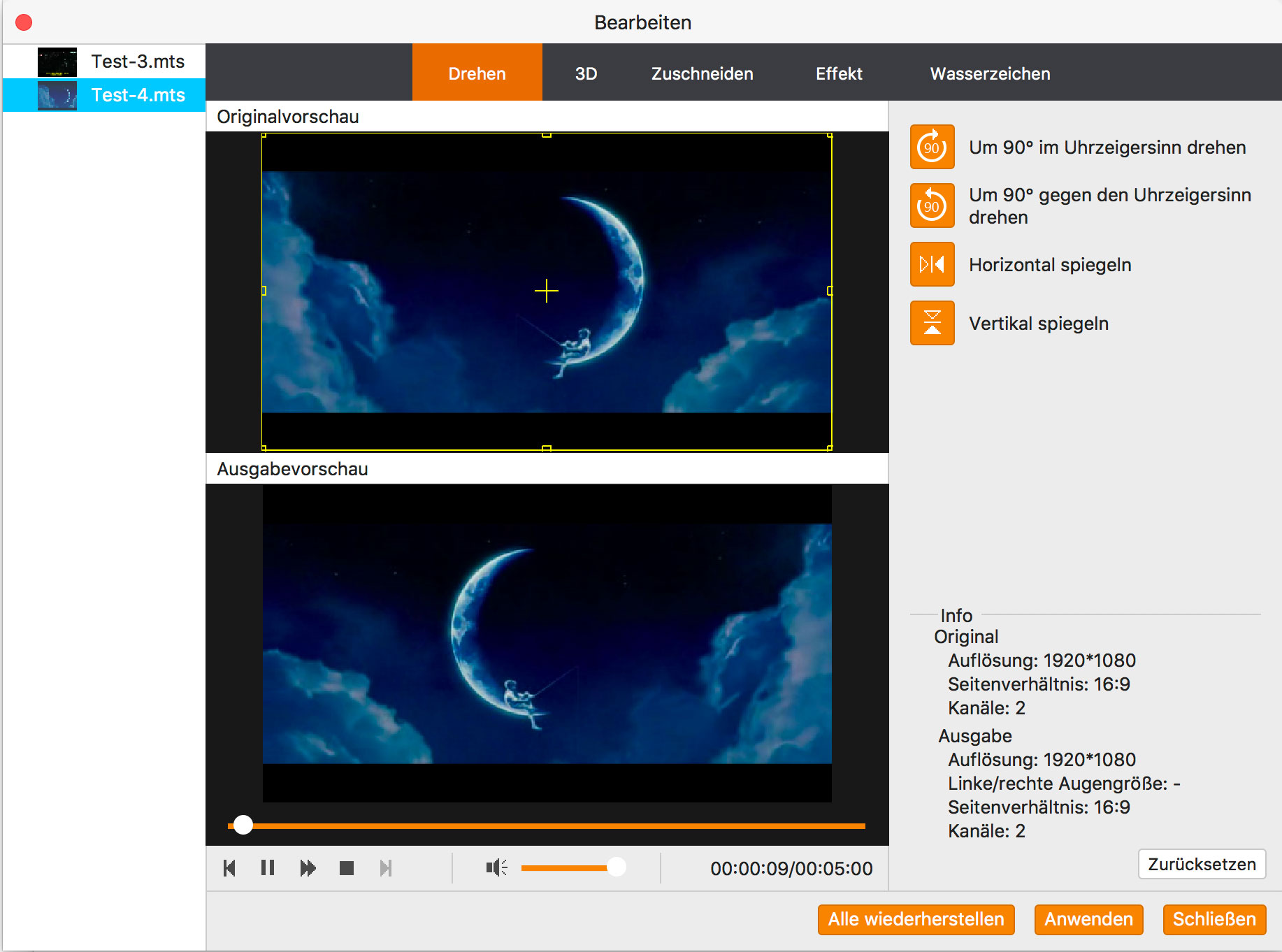Click the volume slider knob
1282x952 pixels.
coord(616,867)
